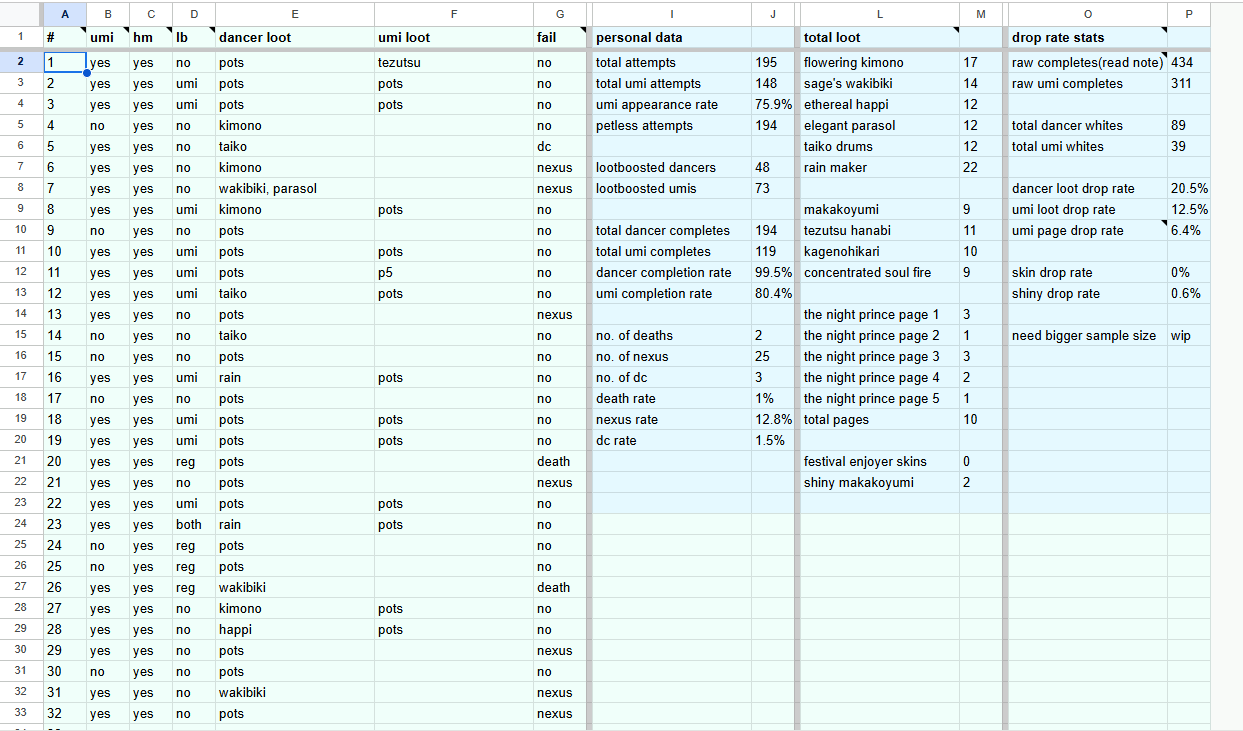Click row 15 header number
The image size is (1243, 731).
pos(20,336)
